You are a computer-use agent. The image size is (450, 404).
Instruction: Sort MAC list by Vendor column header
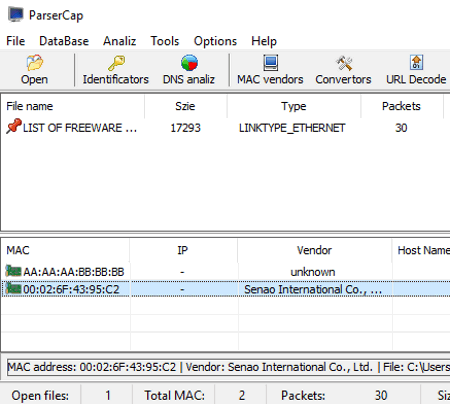click(315, 250)
